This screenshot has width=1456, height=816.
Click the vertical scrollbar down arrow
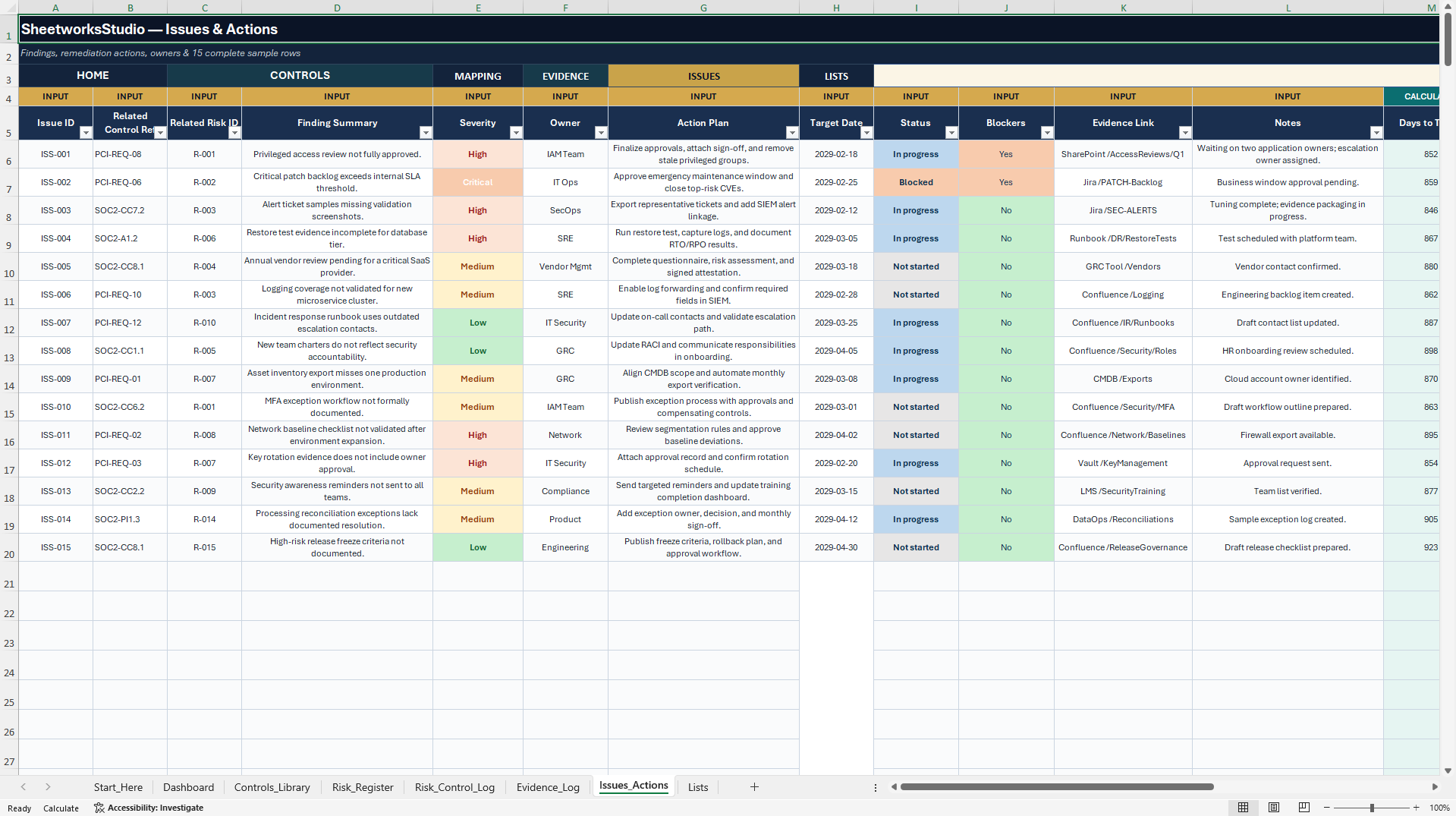coord(1448,770)
